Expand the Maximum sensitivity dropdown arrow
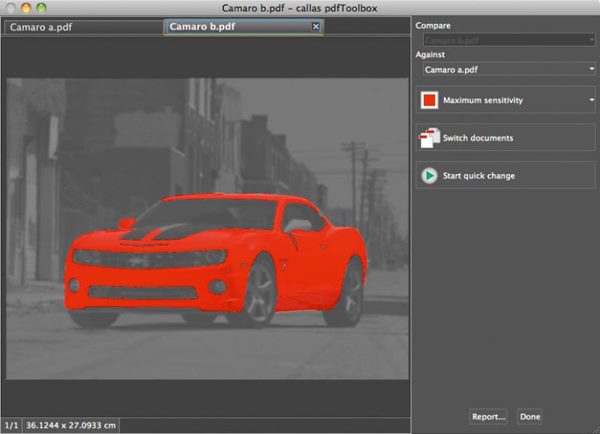This screenshot has width=600, height=434. [x=591, y=100]
